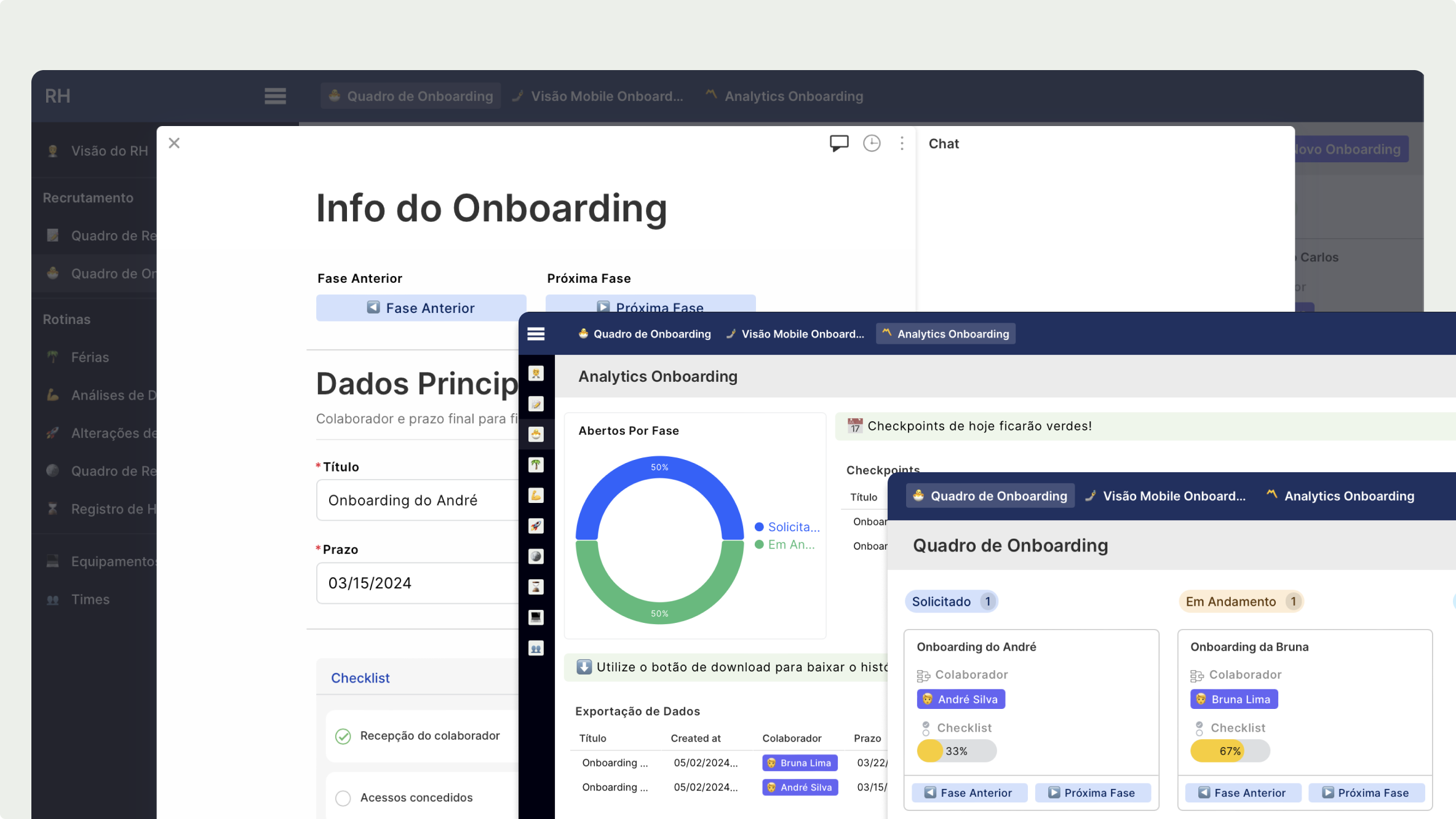Click the laptop Equipamentos icon in collapsed sidebar
The height and width of the screenshot is (819, 1456).
536,617
